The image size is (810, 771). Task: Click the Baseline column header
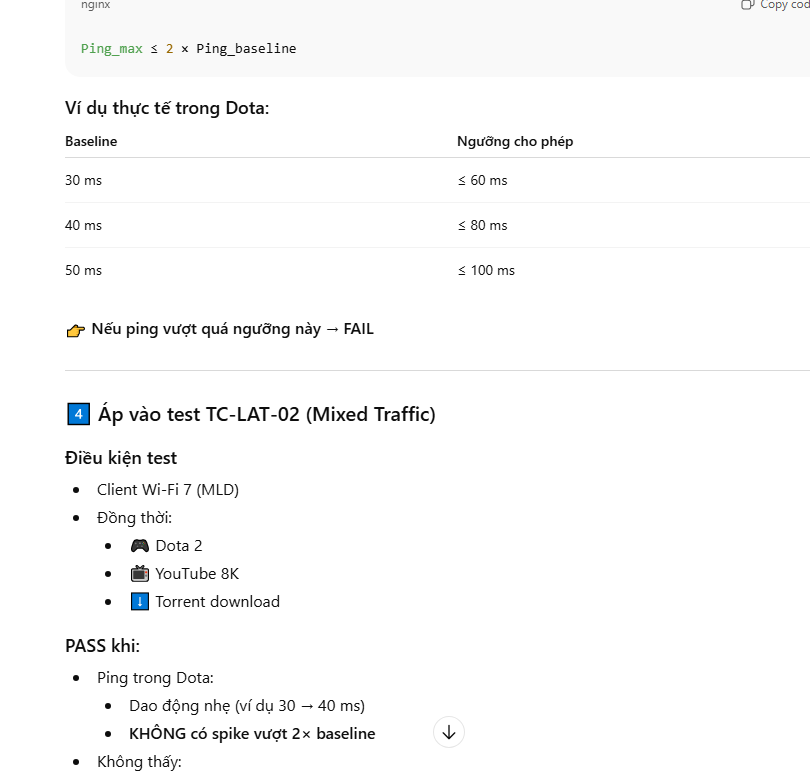91,141
